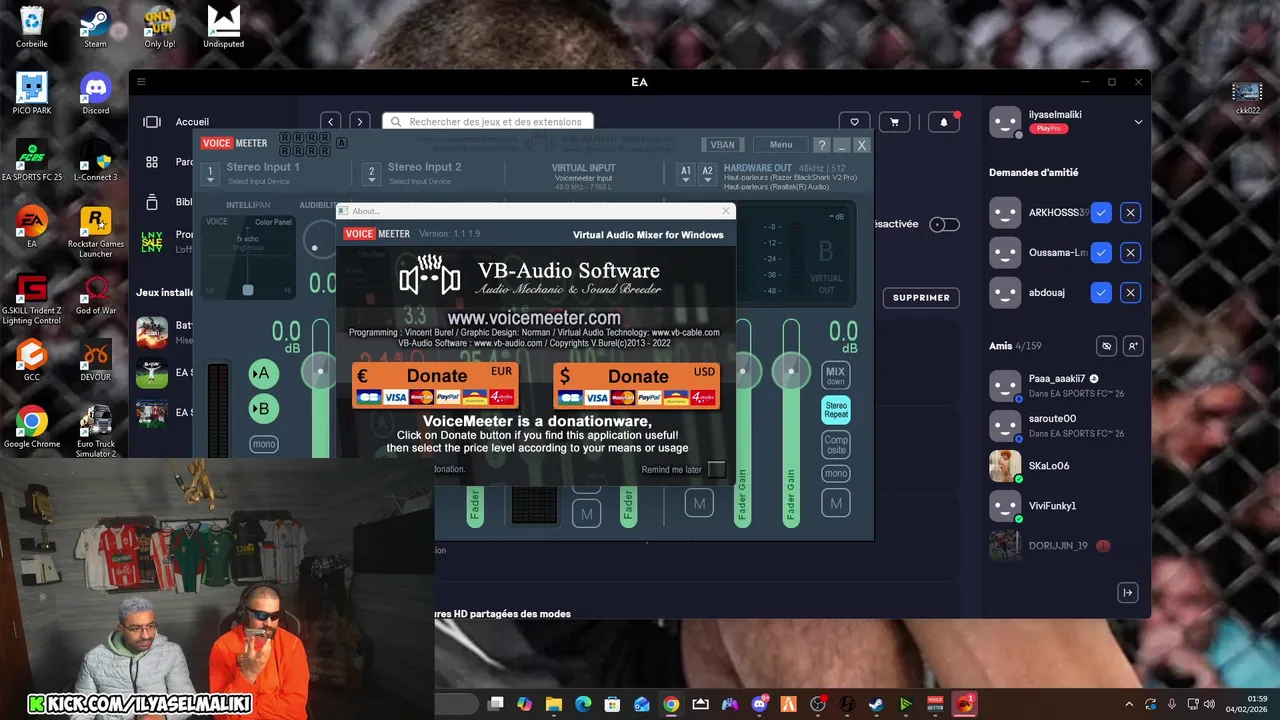The image size is (1280, 720).
Task: Open VBAN settings in Voicemeeter
Action: click(x=722, y=145)
